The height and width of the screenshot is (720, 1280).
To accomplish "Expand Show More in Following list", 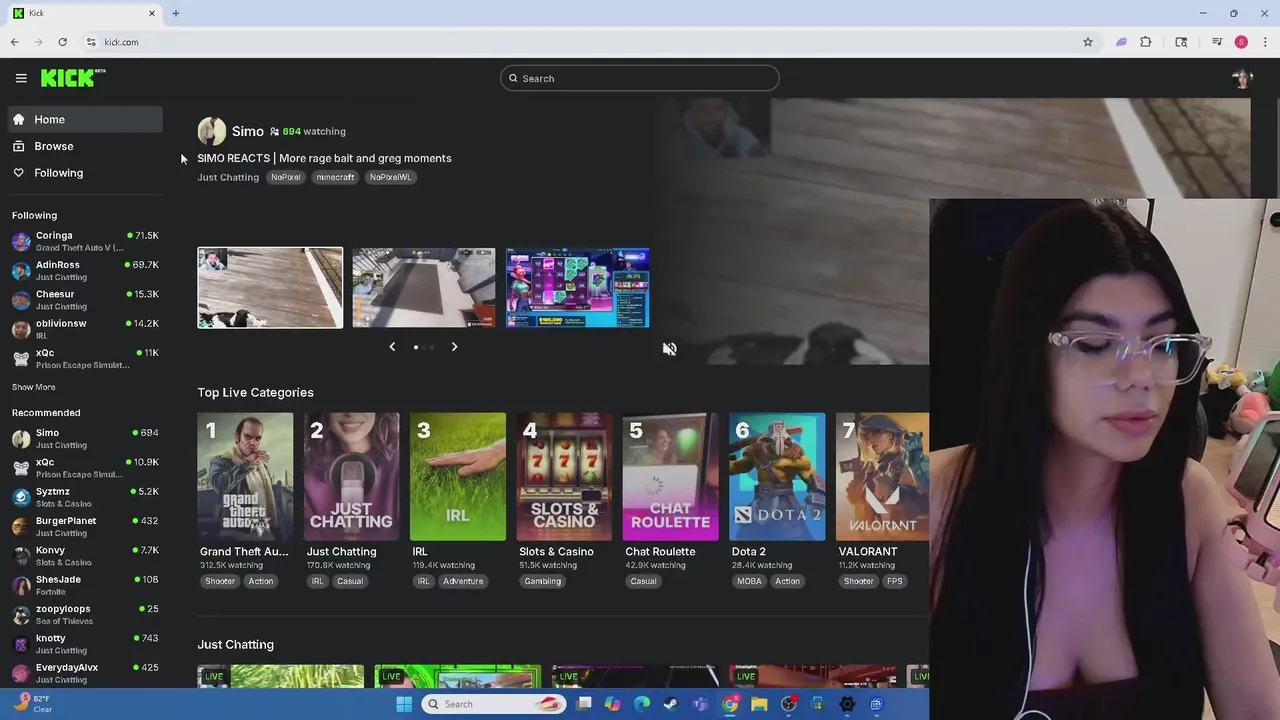I will tap(34, 387).
